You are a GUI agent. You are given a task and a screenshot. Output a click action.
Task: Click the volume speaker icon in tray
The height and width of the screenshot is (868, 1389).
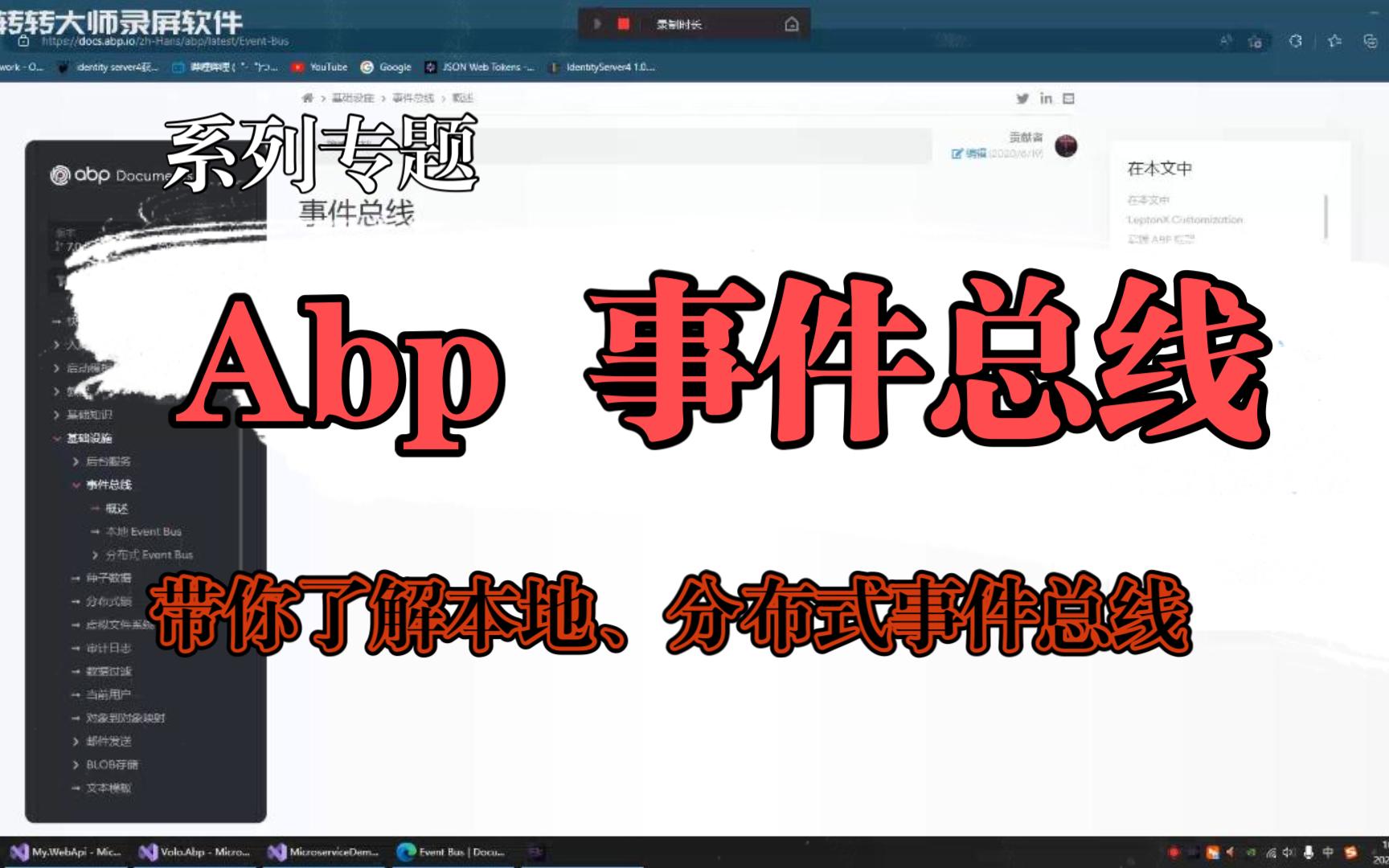click(1289, 853)
